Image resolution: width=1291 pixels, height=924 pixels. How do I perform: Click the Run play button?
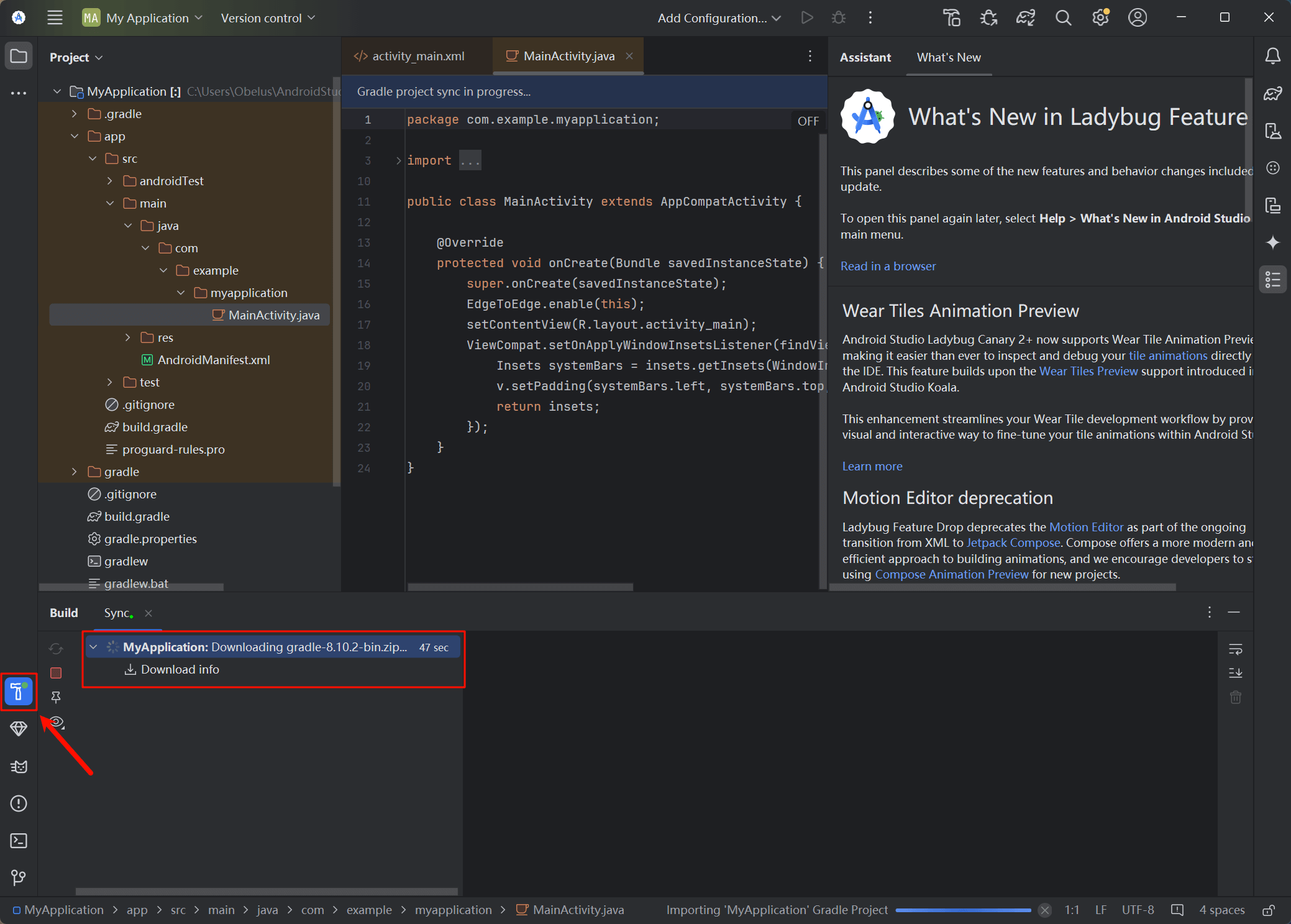[x=807, y=17]
